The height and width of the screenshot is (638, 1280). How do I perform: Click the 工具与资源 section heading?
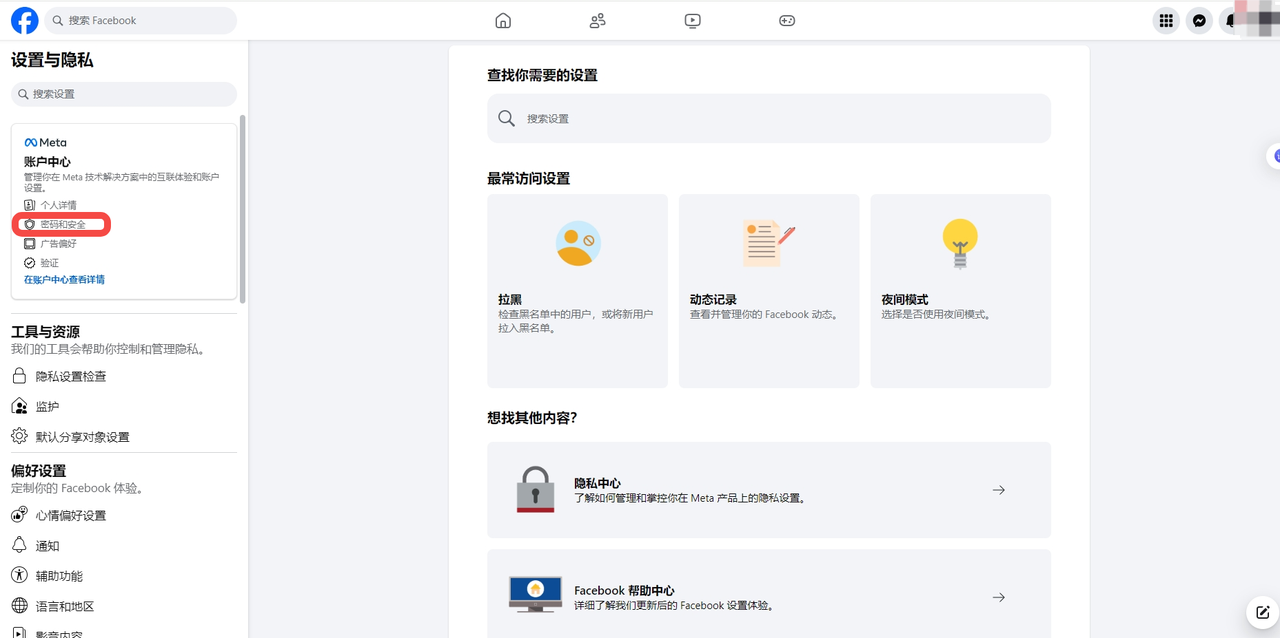coord(45,332)
